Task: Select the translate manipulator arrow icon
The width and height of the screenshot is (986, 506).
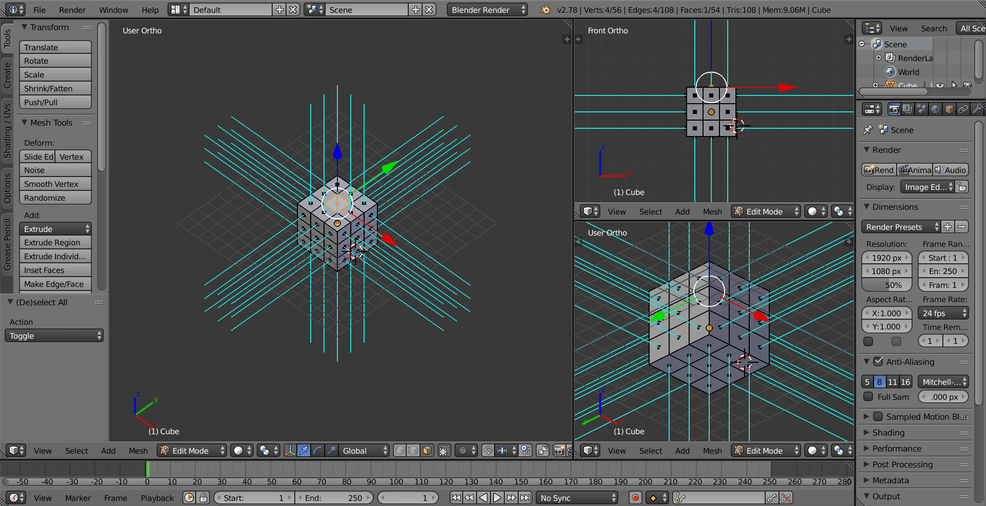Action: (x=304, y=451)
